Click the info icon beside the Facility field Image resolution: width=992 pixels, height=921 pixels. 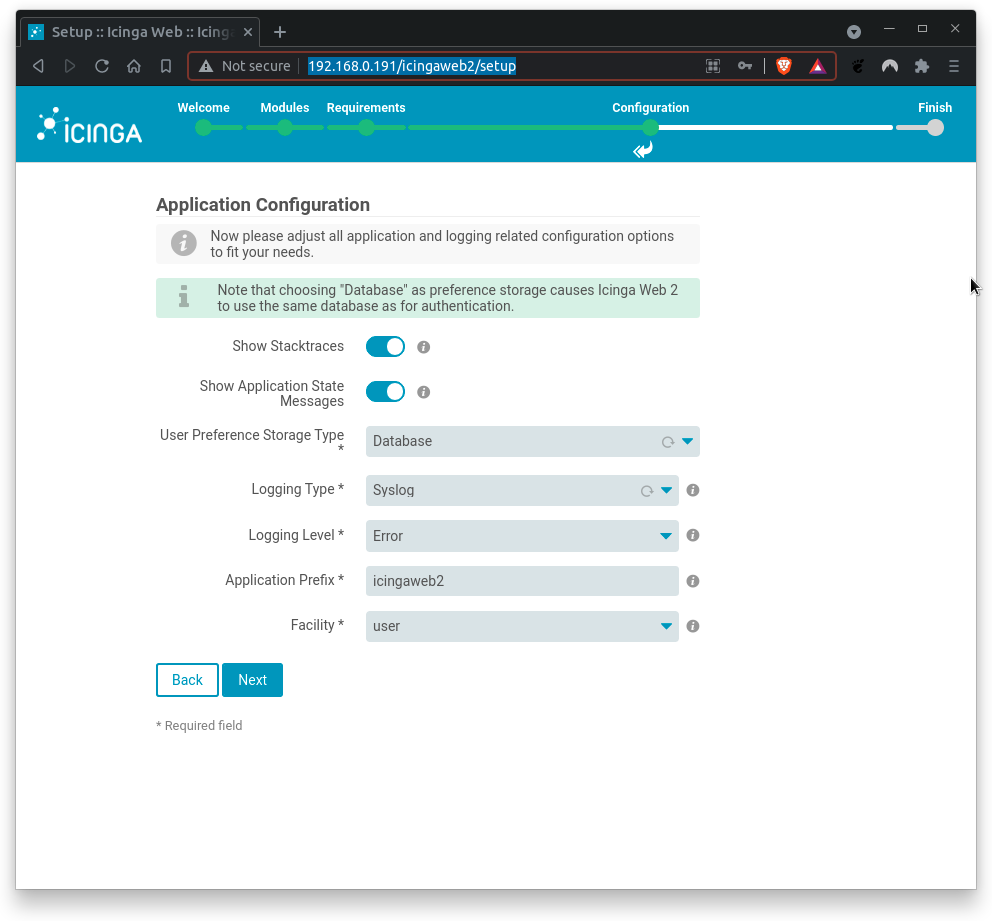(692, 626)
